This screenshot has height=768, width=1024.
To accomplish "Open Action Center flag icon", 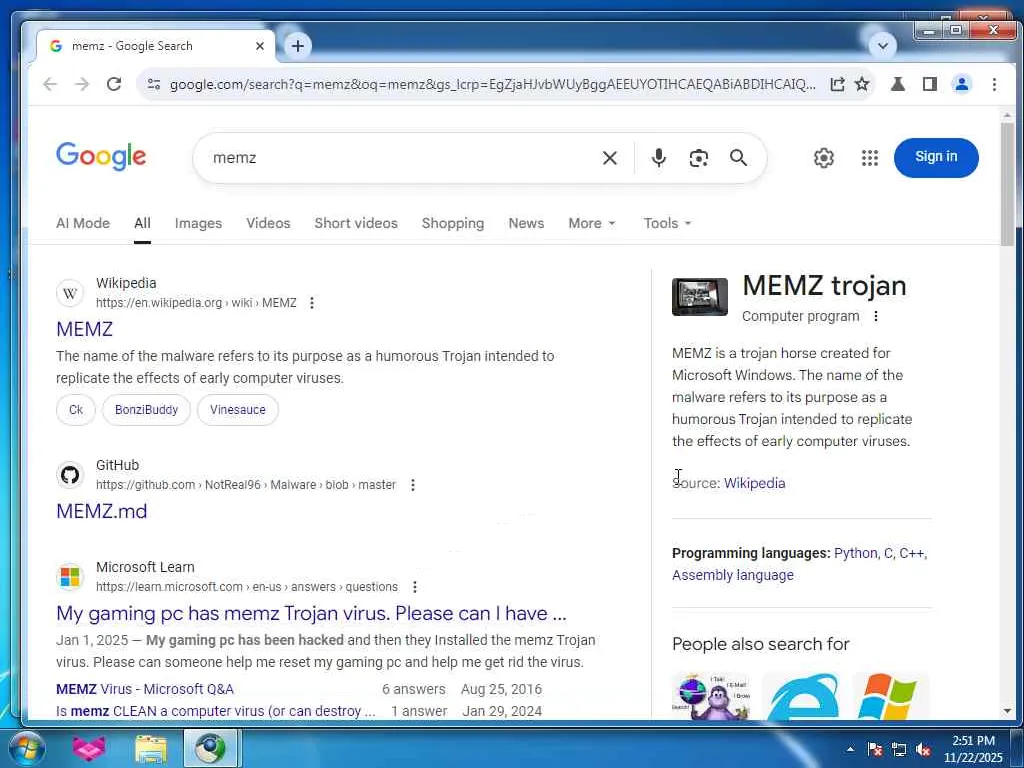I will tap(875, 750).
